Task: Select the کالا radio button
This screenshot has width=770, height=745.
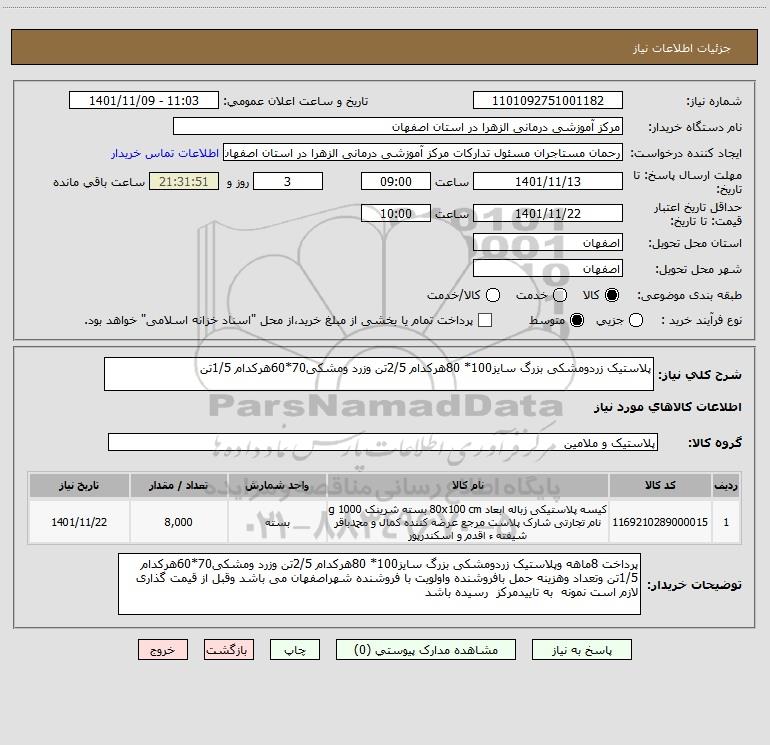Action: click(612, 295)
